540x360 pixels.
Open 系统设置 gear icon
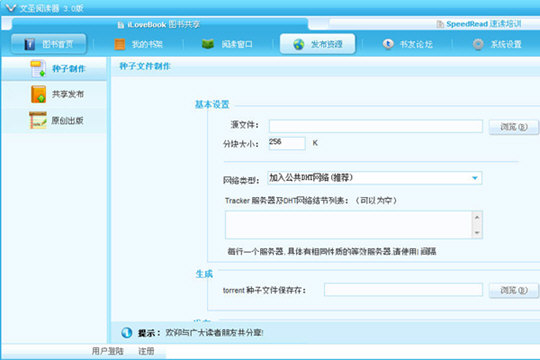click(478, 44)
